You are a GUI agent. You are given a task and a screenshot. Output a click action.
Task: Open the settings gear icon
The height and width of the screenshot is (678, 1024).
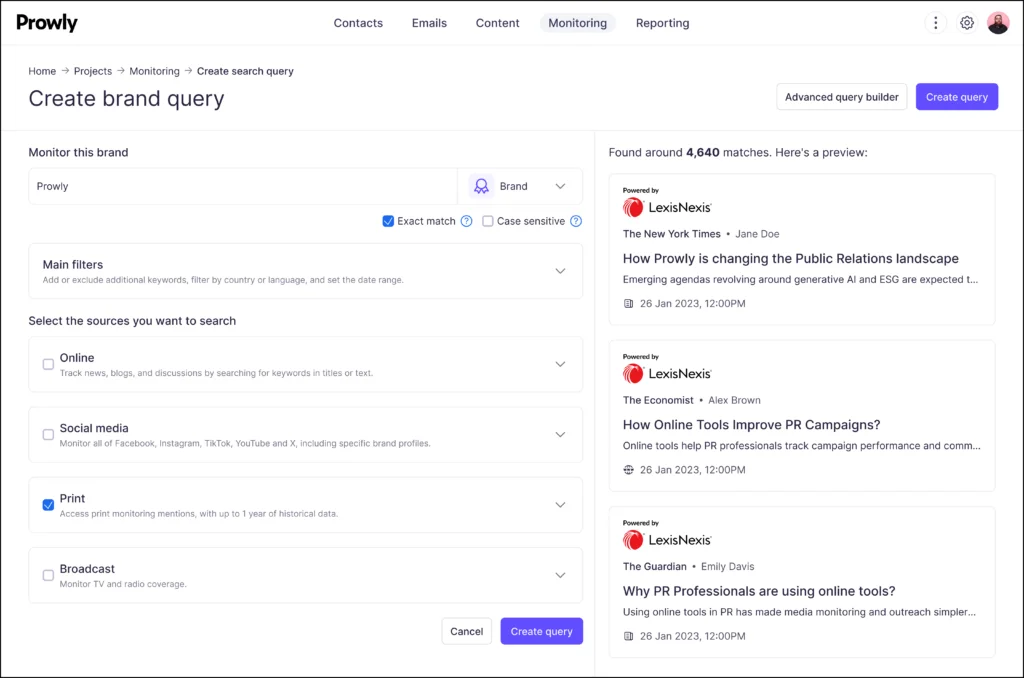(x=967, y=23)
